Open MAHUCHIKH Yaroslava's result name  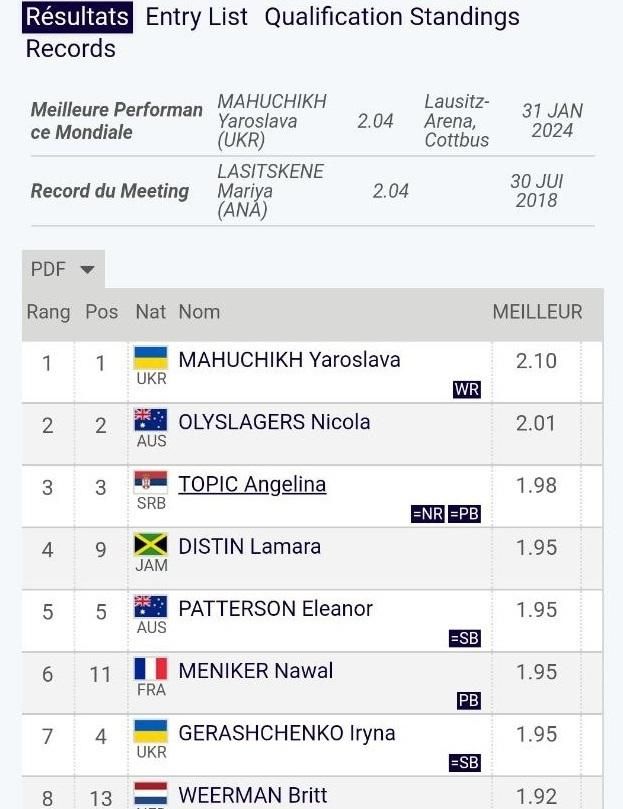tap(289, 360)
